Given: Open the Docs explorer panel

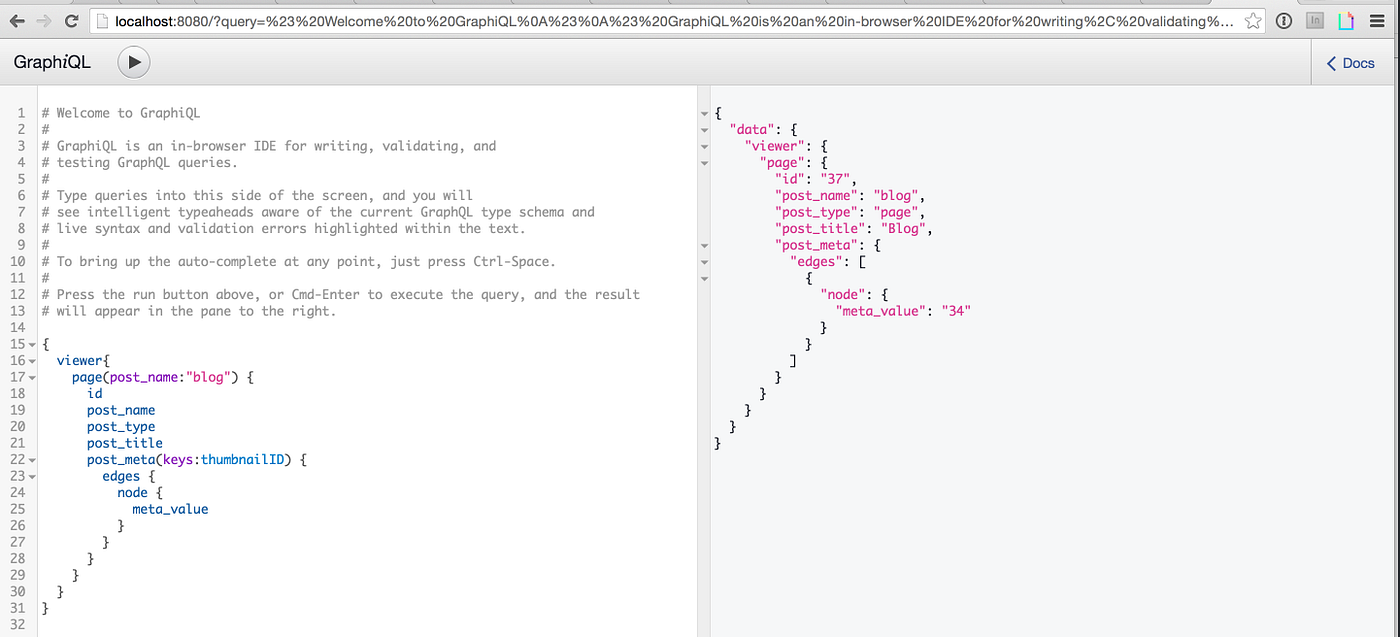Looking at the screenshot, I should [1350, 62].
